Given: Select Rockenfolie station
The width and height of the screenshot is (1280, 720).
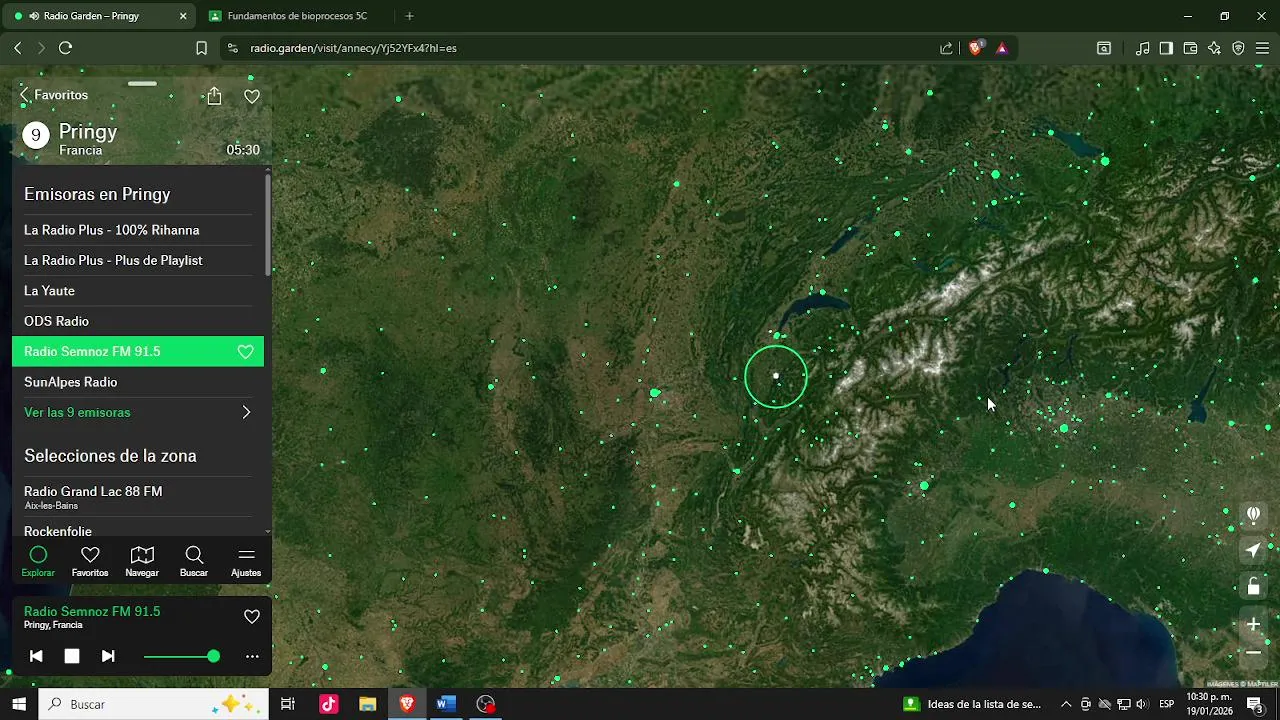Looking at the screenshot, I should coord(138,531).
